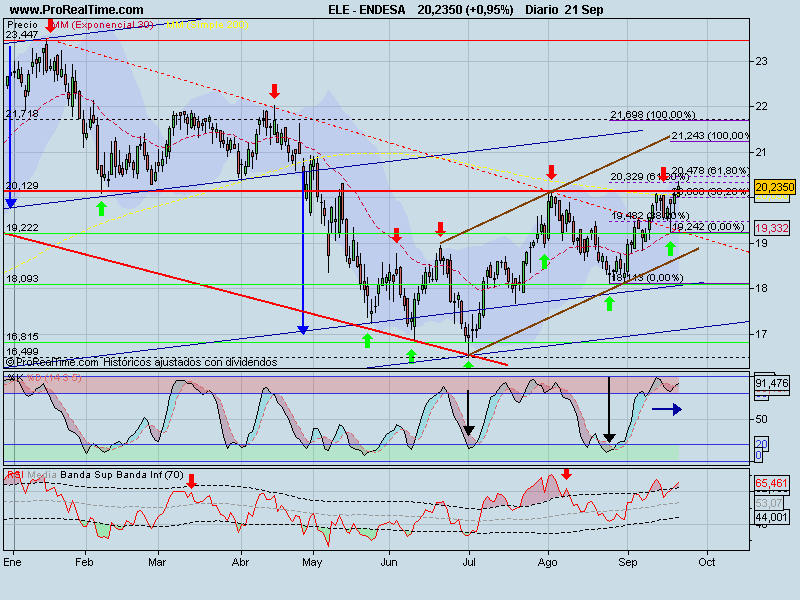Click the 17 price axis tick

pyautogui.click(x=761, y=334)
